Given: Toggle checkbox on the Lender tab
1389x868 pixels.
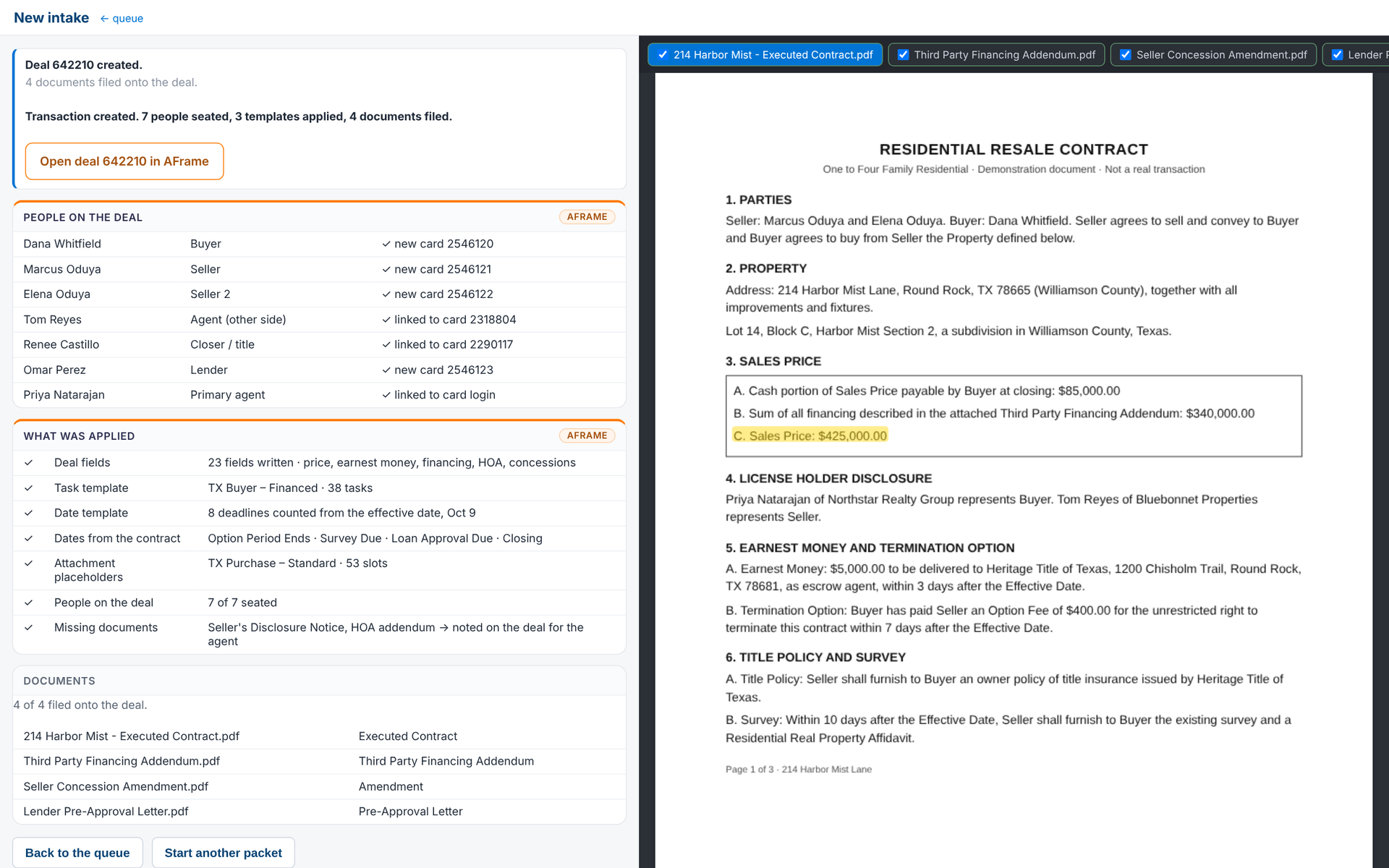Looking at the screenshot, I should pos(1337,55).
